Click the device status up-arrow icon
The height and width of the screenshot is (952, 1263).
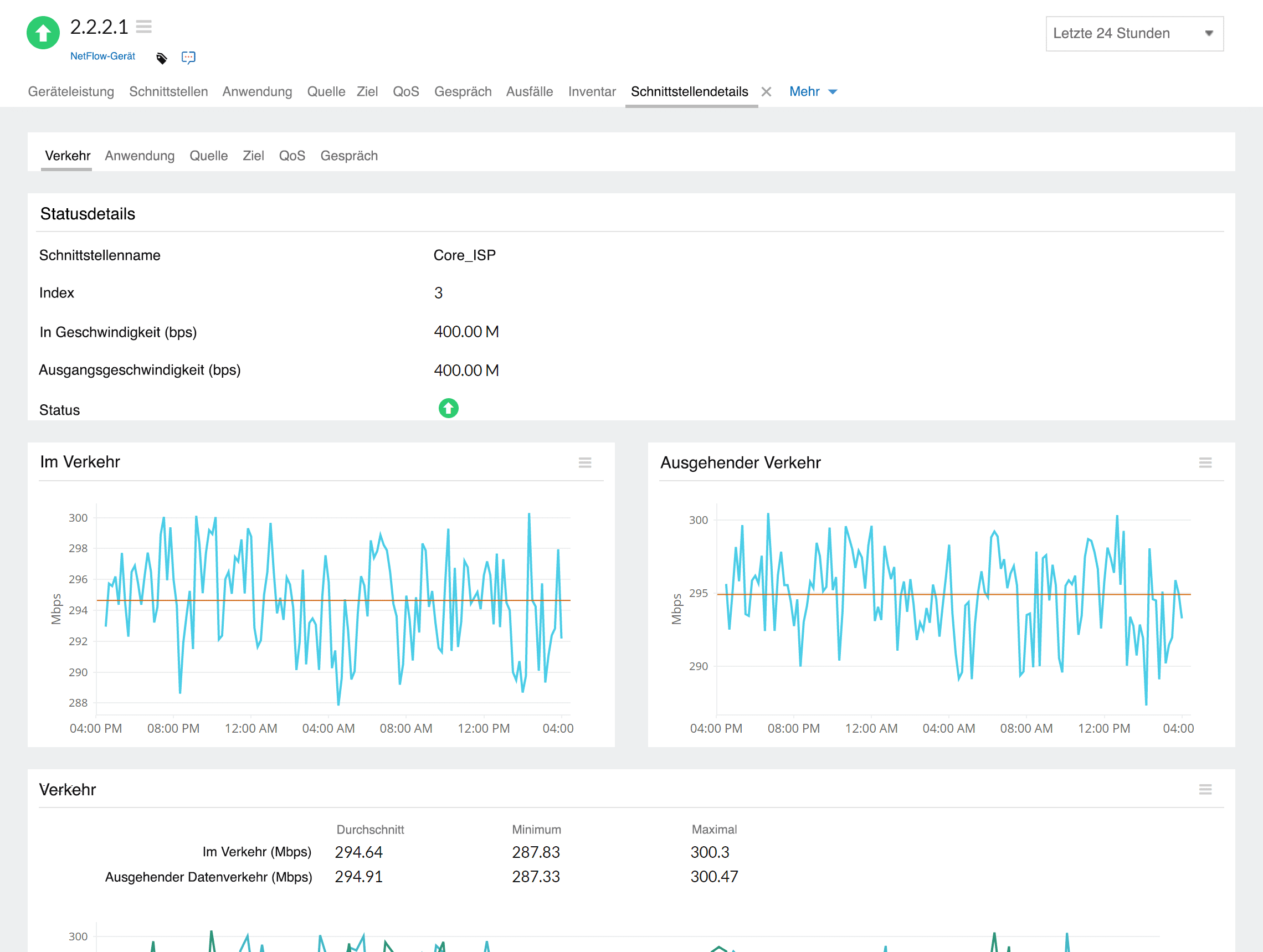42,33
